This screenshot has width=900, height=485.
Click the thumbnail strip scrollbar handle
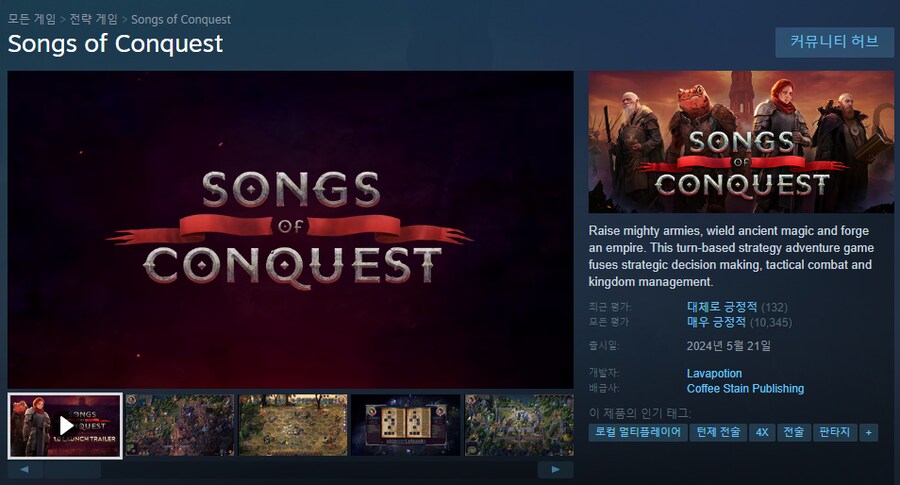coord(72,470)
